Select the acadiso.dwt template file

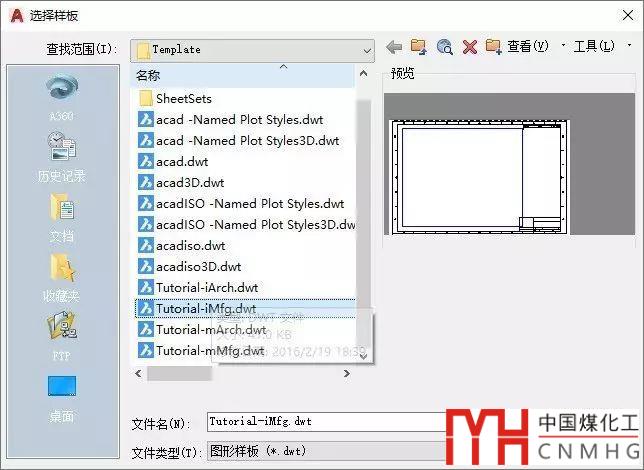point(190,245)
